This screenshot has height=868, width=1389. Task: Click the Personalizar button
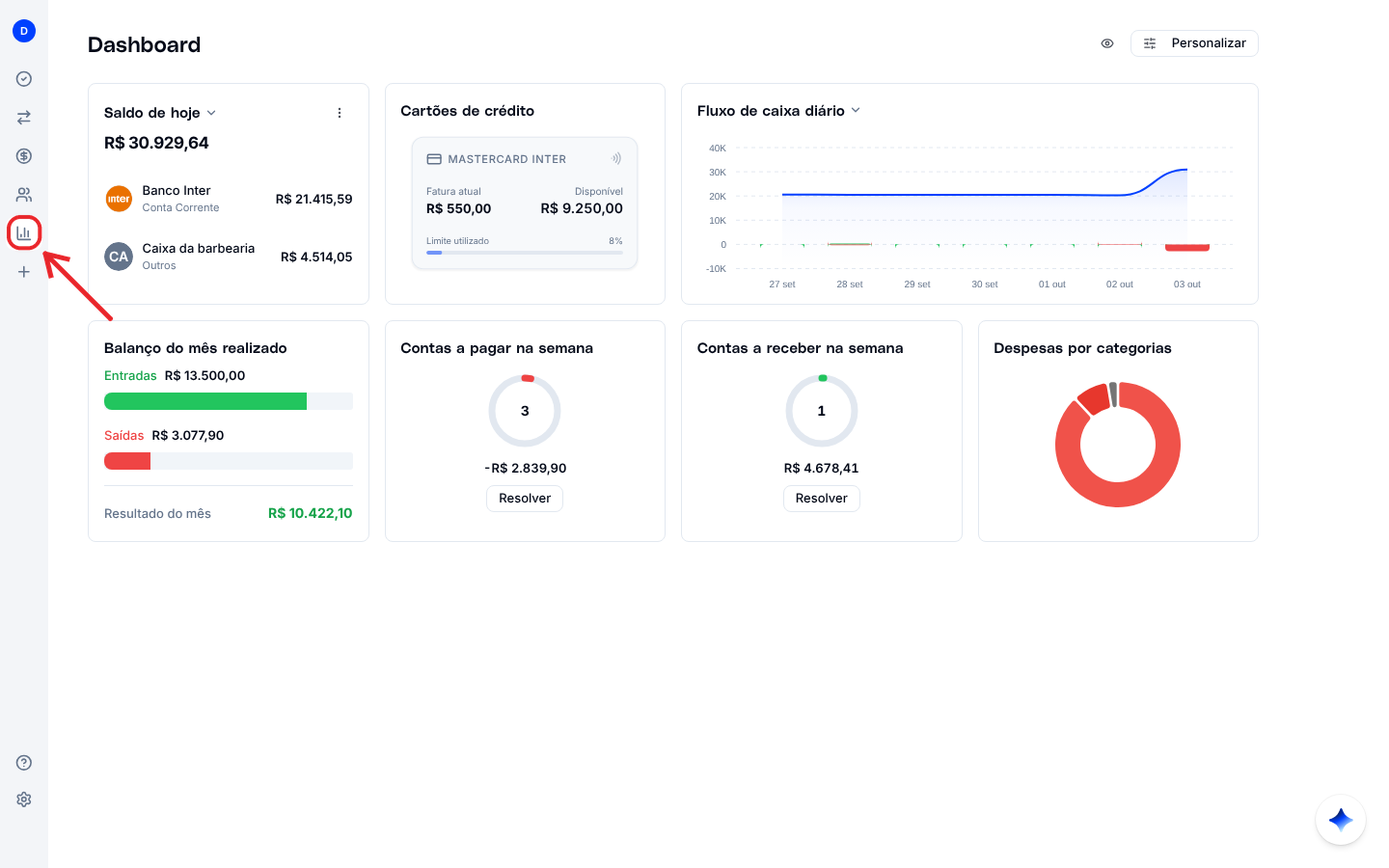(1194, 43)
